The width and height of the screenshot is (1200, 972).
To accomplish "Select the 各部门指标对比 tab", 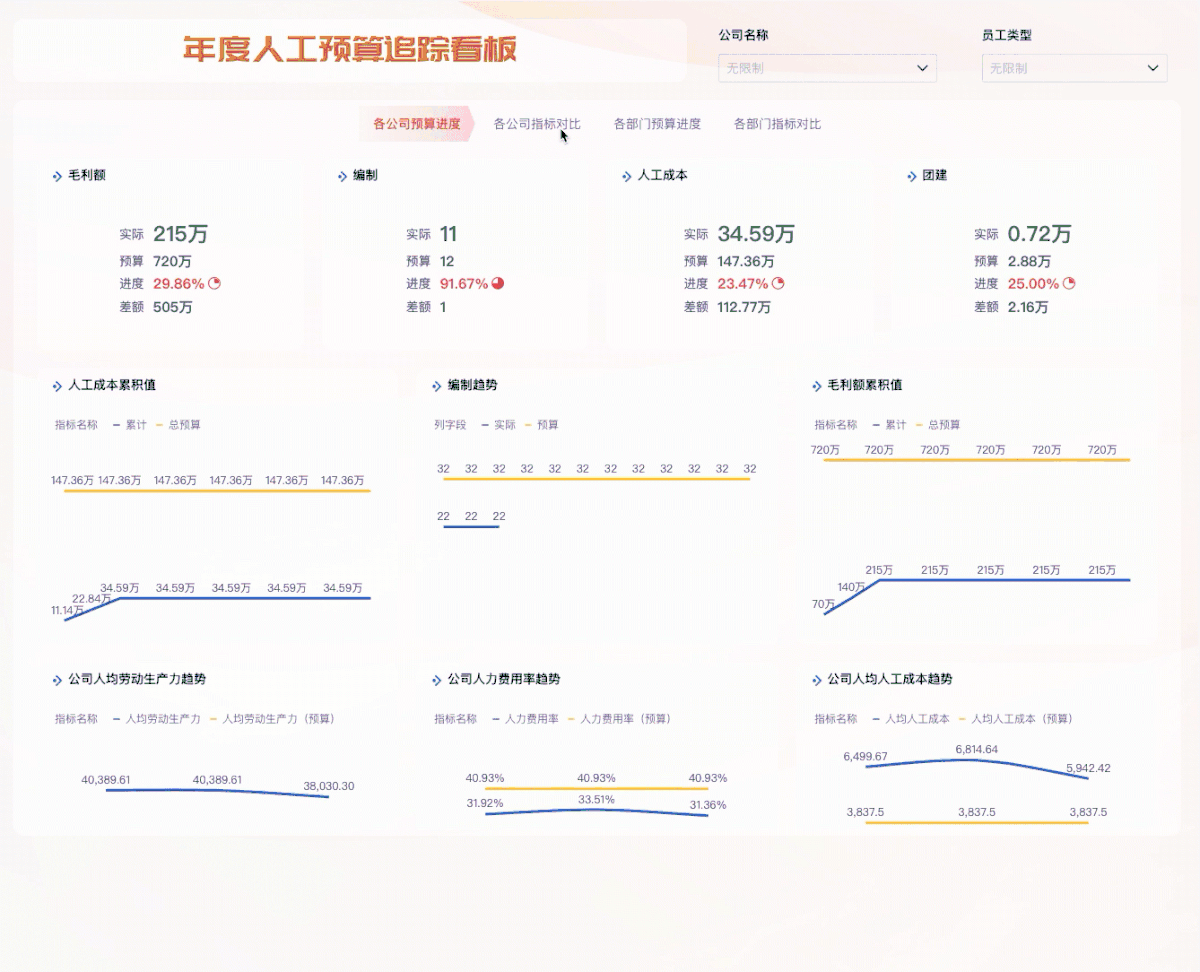I will [777, 124].
